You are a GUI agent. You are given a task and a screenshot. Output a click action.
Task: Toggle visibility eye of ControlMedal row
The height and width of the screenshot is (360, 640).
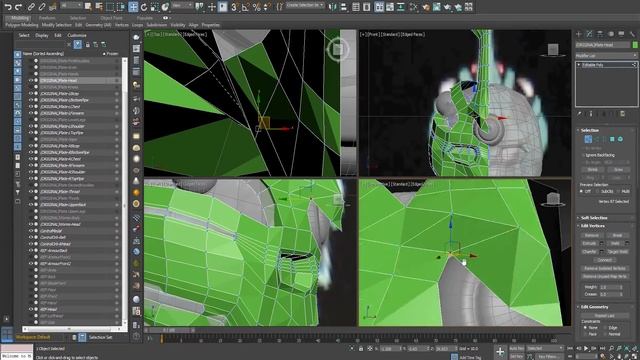pos(31,231)
